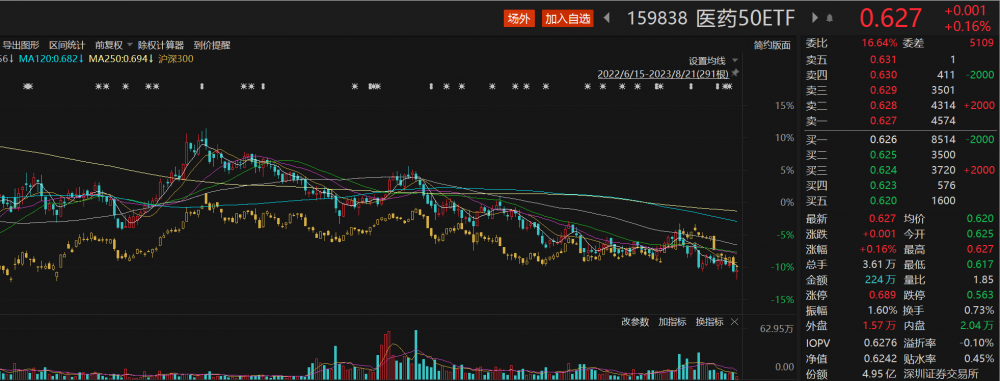Expand the 设置均线 dropdown arrow
Screen dimensions: 1000x381
tap(735, 61)
